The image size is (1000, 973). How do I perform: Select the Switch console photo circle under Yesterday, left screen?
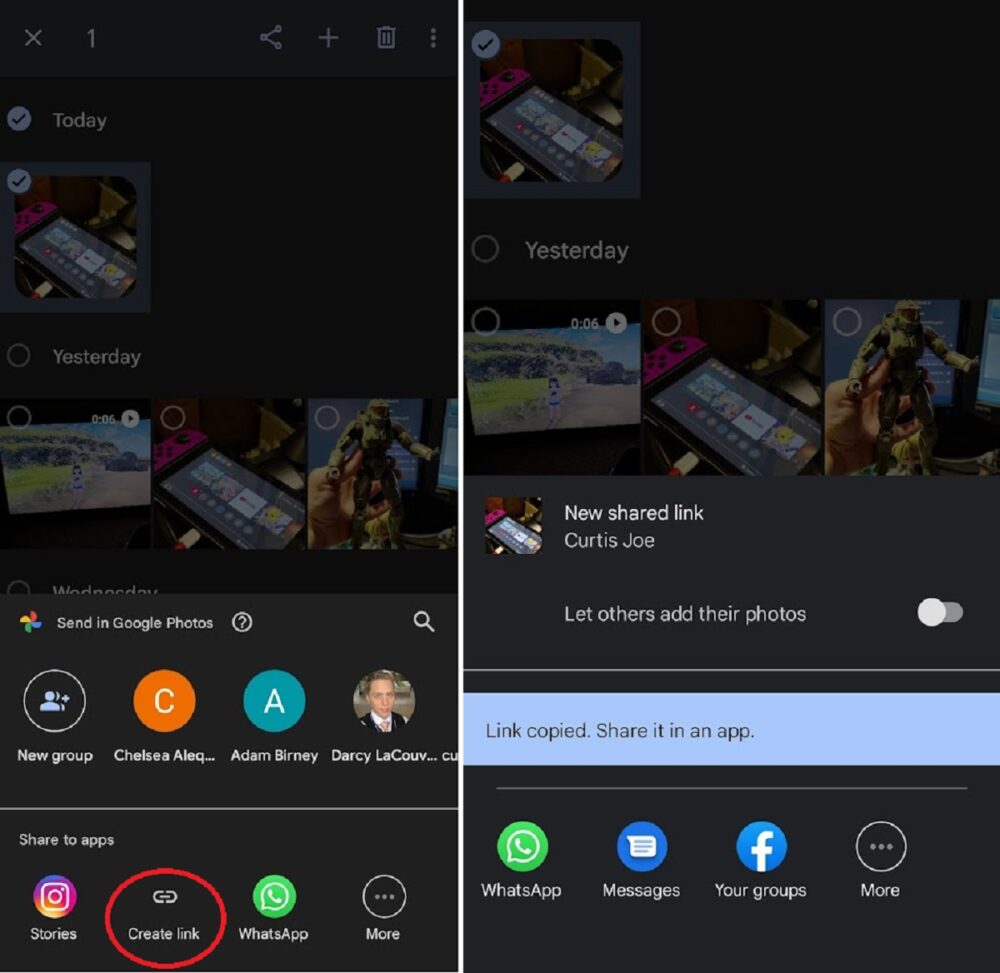tap(173, 418)
